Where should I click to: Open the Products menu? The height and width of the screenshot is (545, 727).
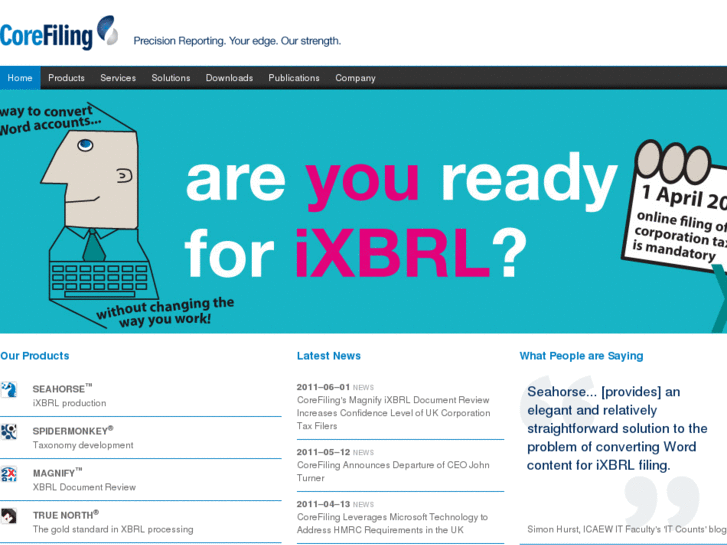coord(66,78)
